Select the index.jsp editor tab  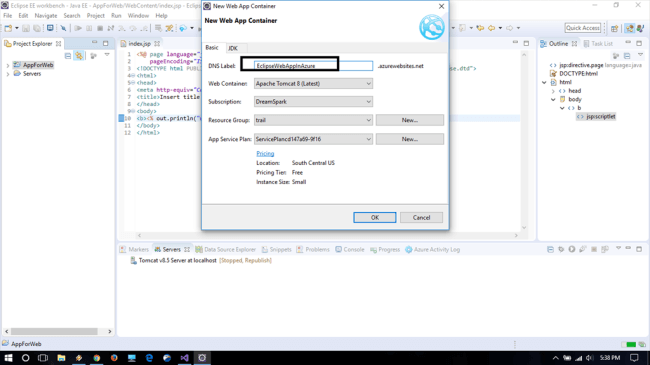coord(139,43)
